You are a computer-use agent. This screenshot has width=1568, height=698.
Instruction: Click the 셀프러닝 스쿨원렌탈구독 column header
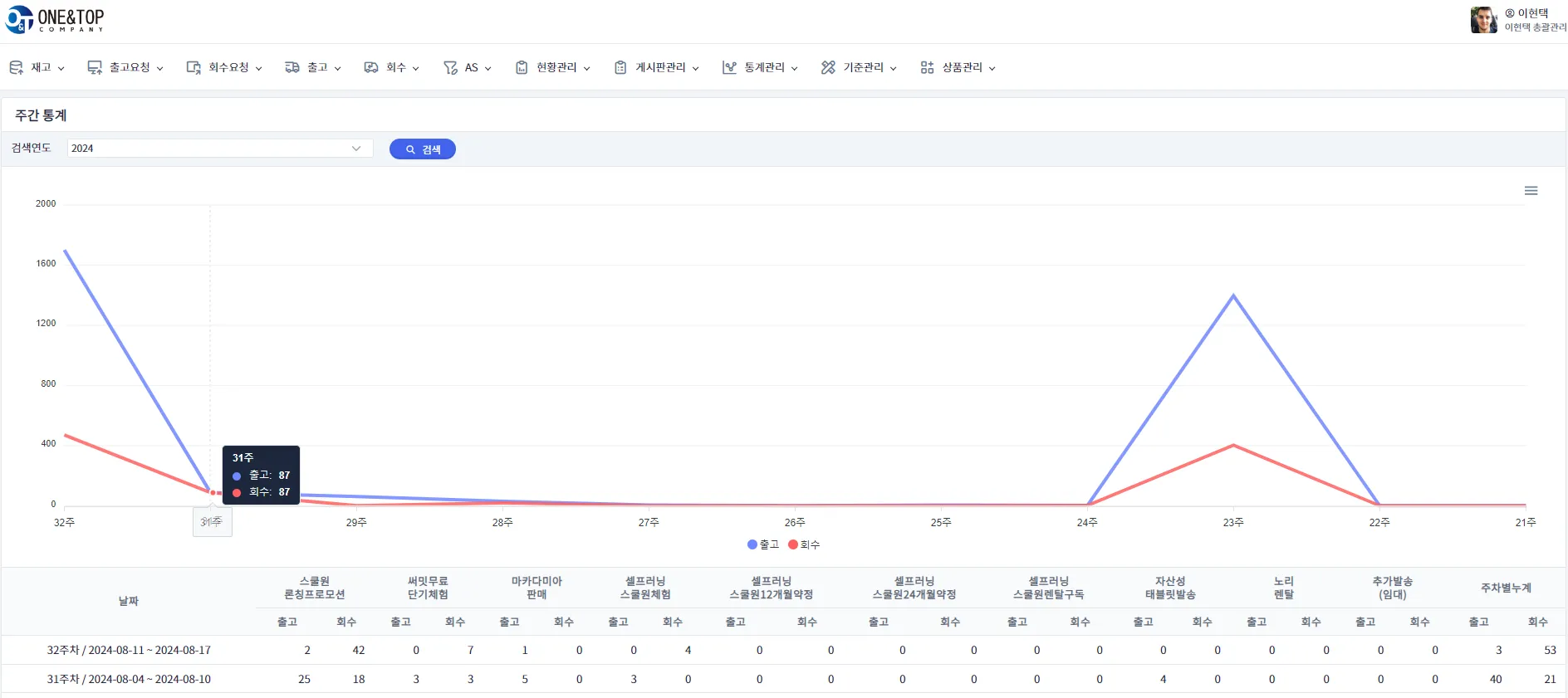[x=1048, y=588]
